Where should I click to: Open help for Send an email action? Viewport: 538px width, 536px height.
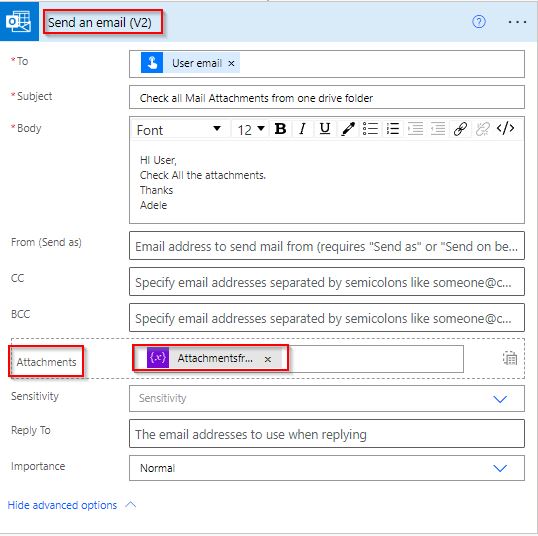click(479, 22)
